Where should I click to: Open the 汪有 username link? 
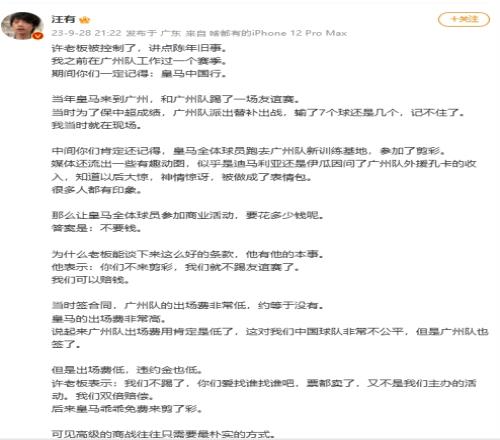click(63, 19)
